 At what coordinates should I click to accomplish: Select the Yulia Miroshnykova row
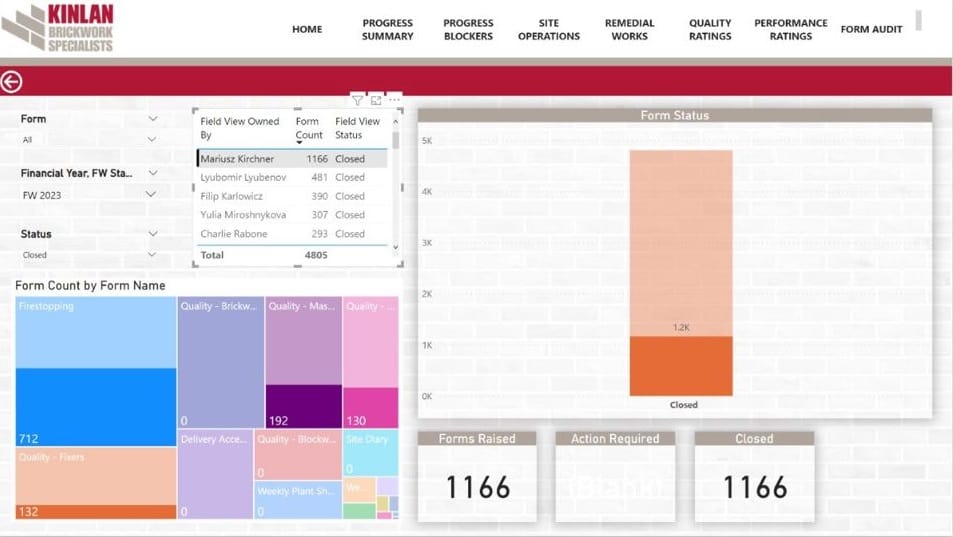click(292, 215)
